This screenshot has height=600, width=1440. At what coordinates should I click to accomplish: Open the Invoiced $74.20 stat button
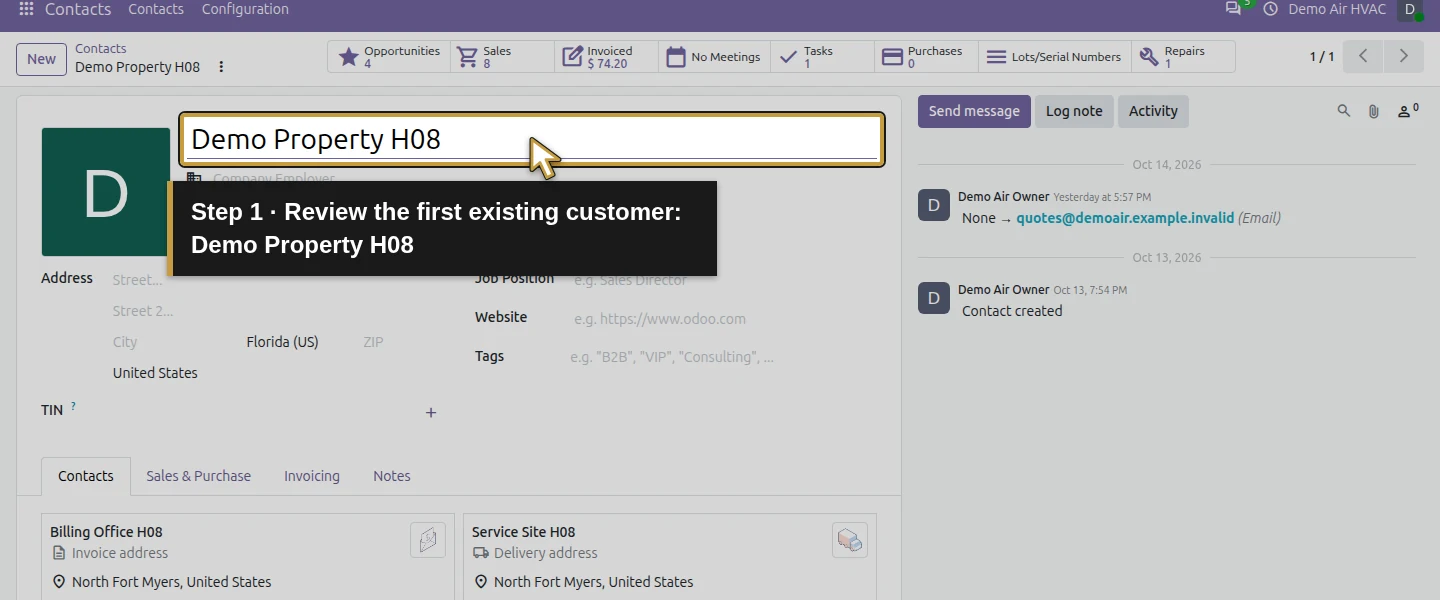(607, 57)
